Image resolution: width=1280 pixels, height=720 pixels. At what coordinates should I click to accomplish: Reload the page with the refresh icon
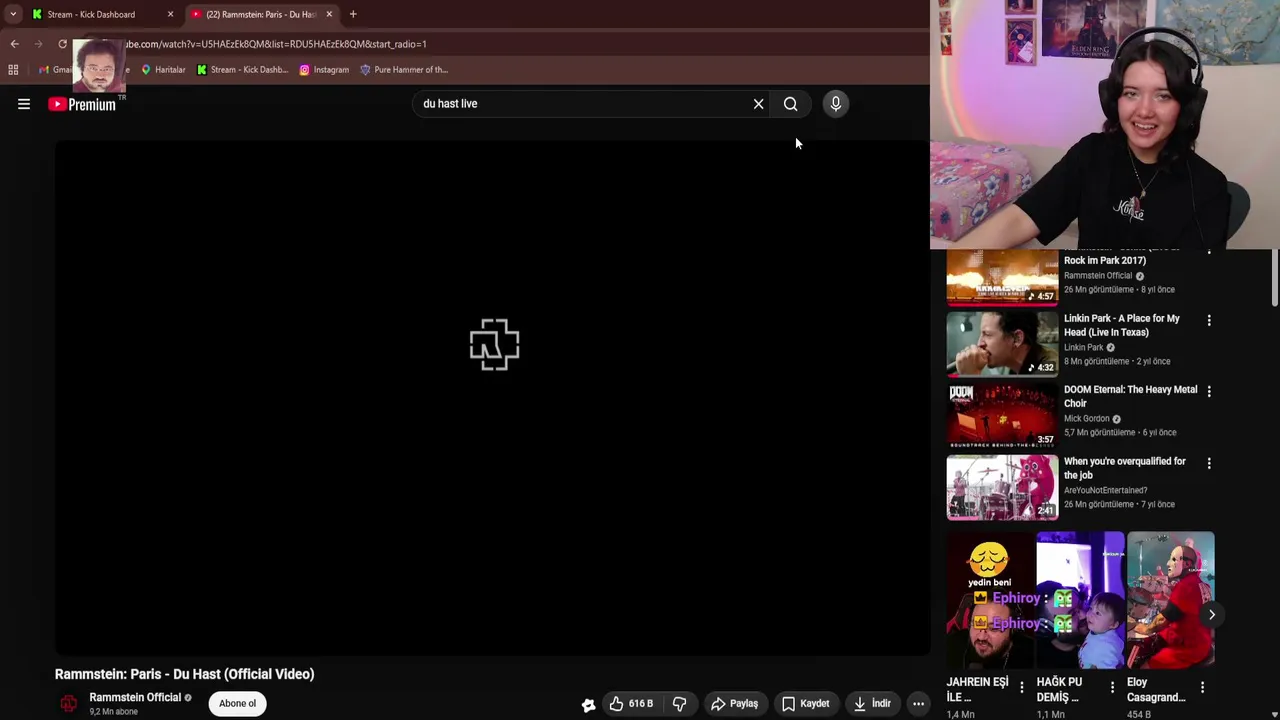click(x=62, y=44)
